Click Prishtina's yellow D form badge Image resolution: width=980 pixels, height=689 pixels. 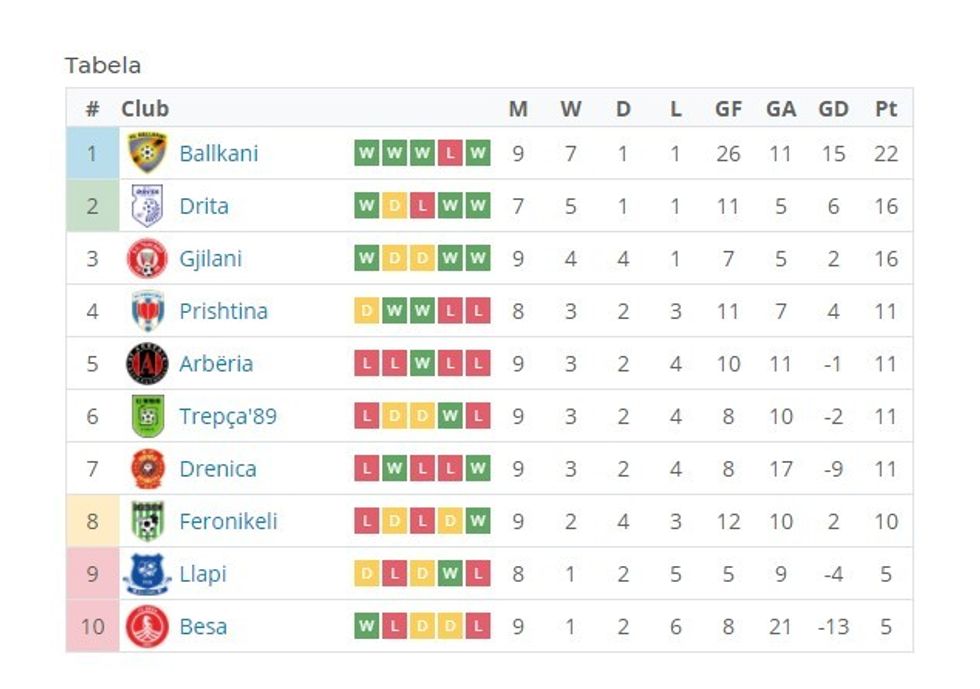tap(367, 311)
